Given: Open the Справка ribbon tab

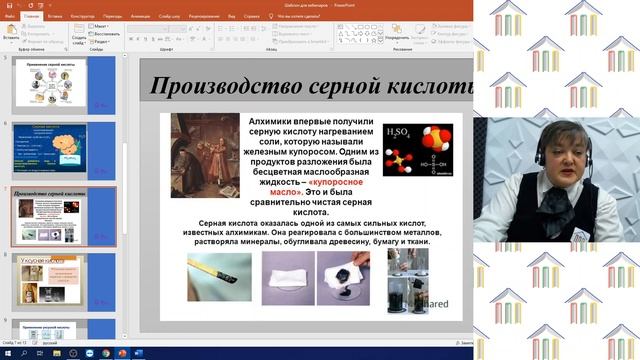Looking at the screenshot, I should [251, 16].
